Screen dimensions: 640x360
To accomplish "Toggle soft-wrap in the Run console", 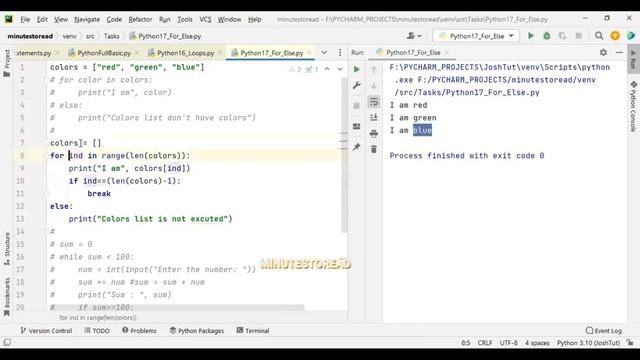I will coord(373,102).
